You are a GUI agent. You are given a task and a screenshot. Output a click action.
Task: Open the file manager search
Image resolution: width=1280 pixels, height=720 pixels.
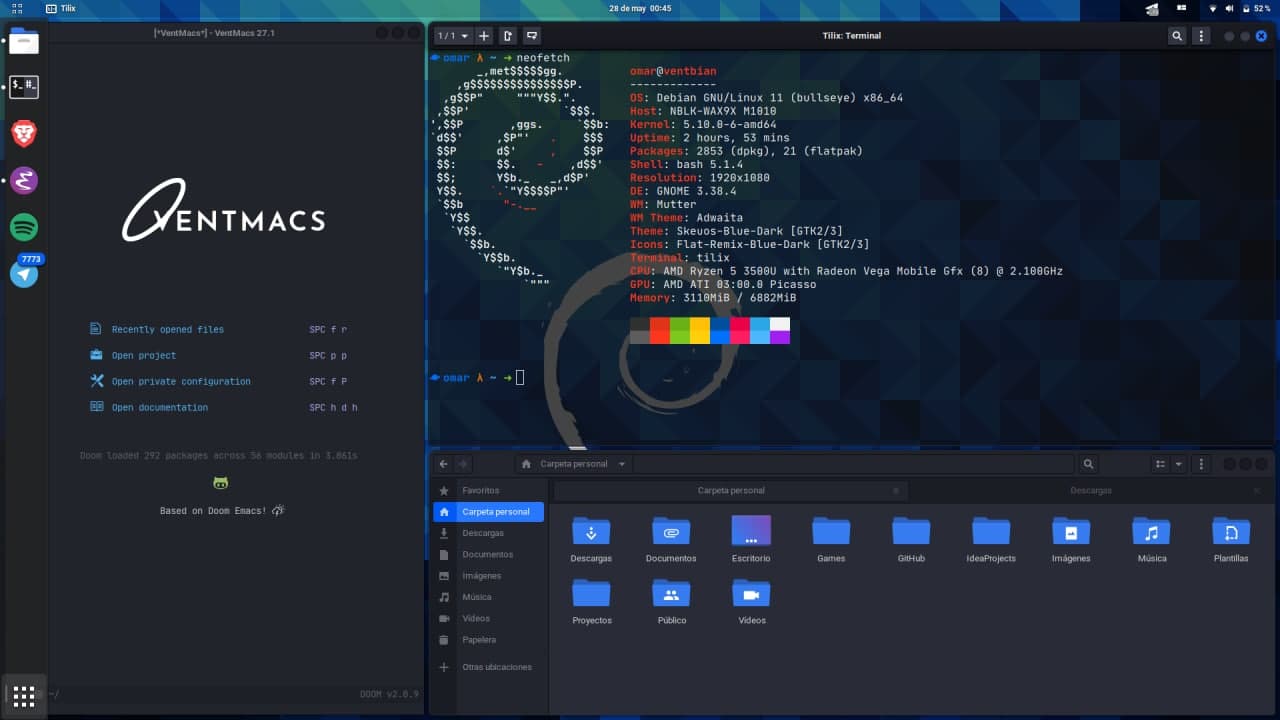[1088, 464]
